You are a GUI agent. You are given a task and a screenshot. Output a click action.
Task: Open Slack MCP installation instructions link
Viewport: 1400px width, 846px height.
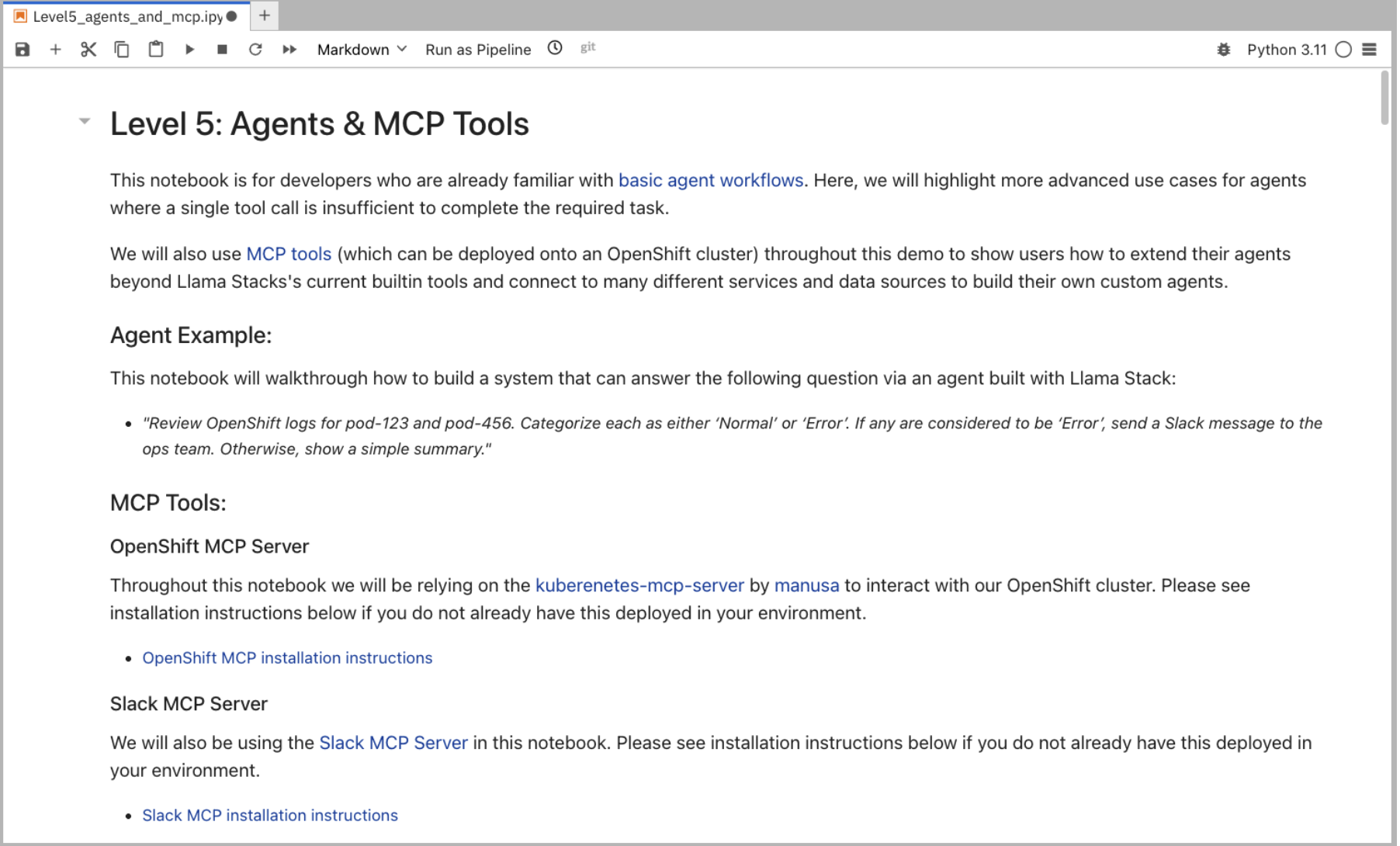(270, 815)
